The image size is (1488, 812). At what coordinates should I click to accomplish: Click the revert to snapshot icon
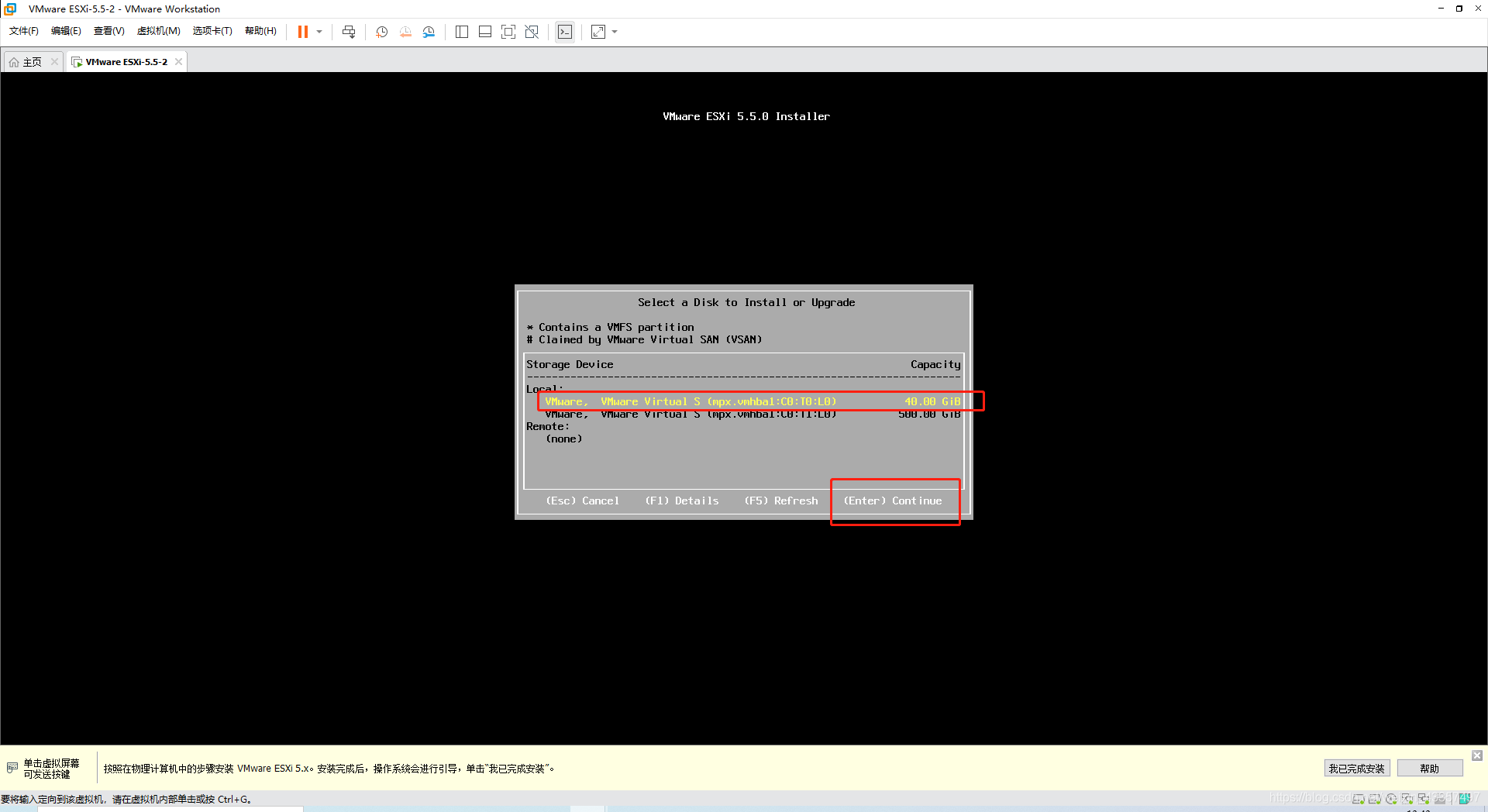click(405, 32)
